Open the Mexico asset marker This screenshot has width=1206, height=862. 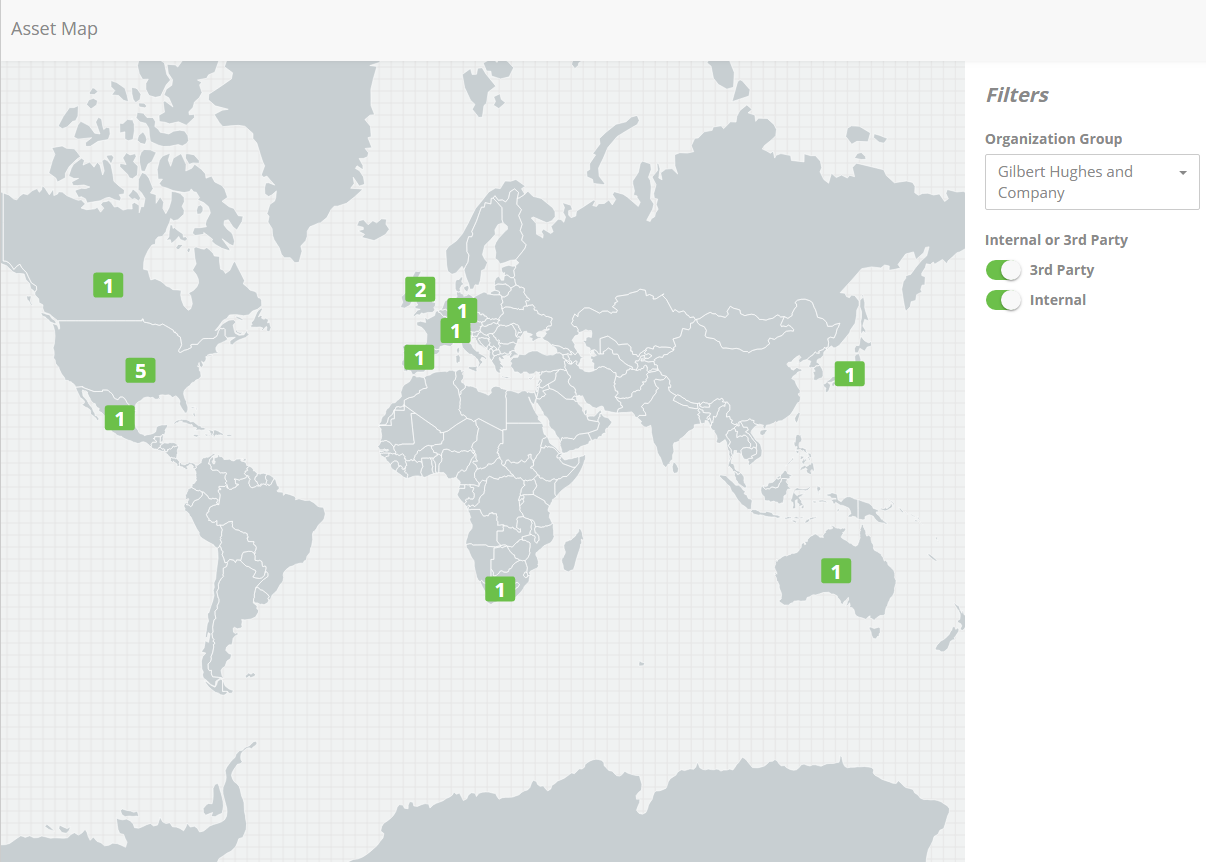coord(119,417)
